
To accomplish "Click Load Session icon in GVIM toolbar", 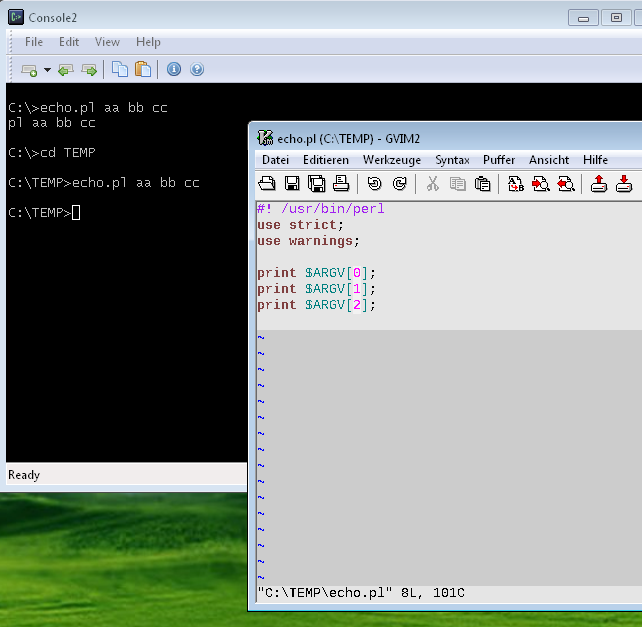I will point(599,183).
